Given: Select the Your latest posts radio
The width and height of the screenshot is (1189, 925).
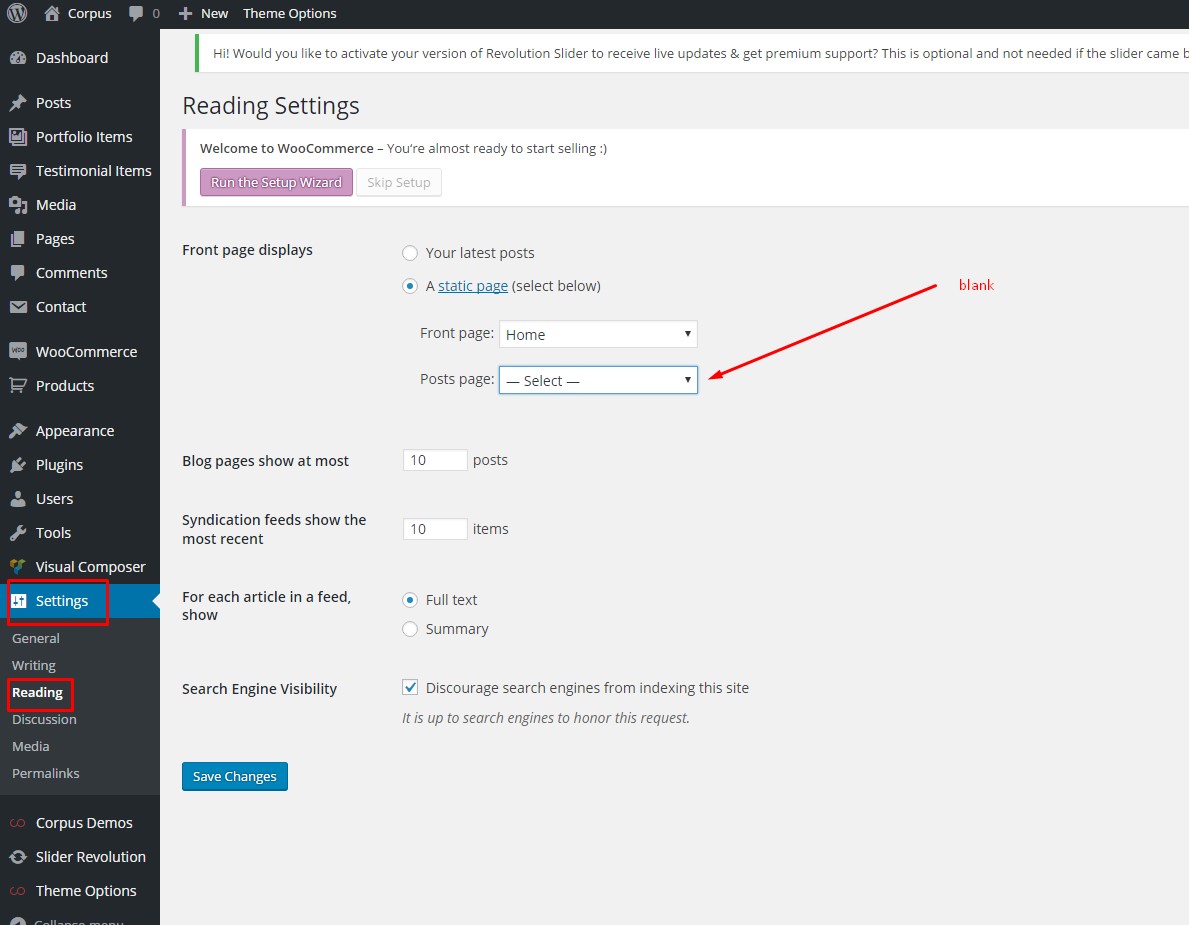Looking at the screenshot, I should point(409,252).
